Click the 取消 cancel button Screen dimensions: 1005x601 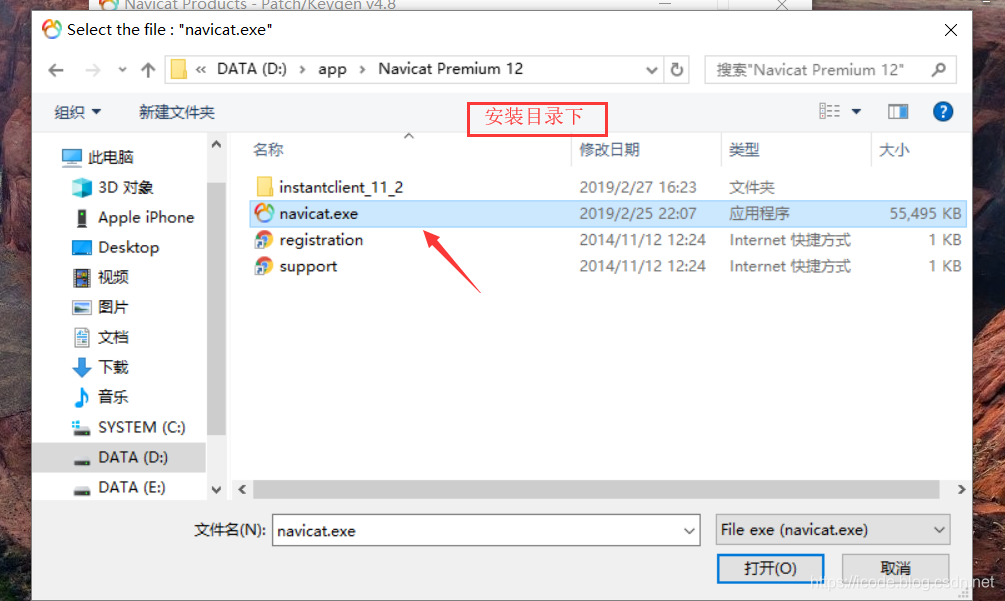(895, 568)
